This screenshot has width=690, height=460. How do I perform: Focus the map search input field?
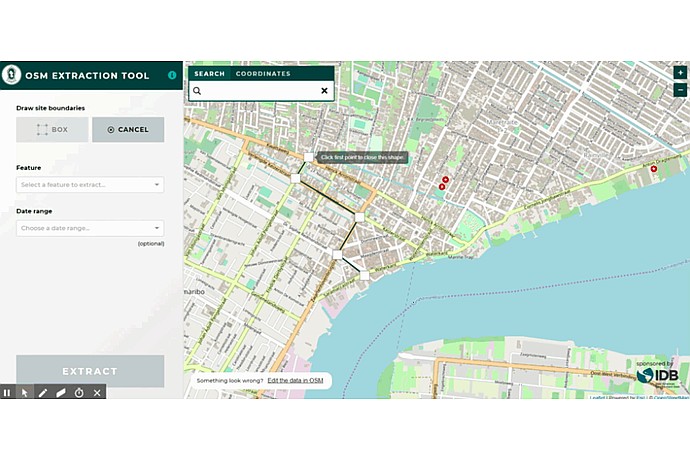point(261,91)
